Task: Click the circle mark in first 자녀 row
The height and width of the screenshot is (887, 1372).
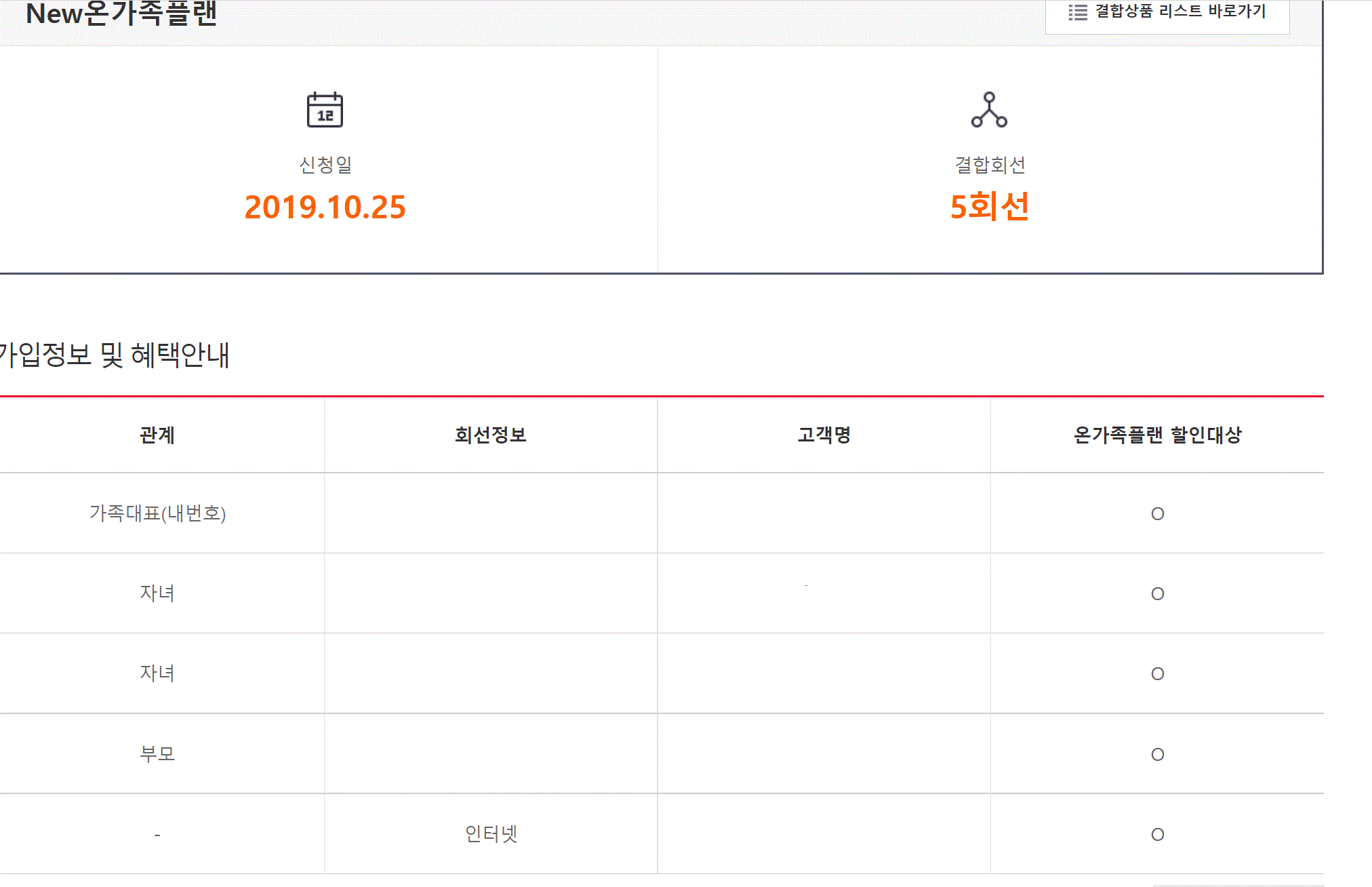Action: click(x=1157, y=594)
